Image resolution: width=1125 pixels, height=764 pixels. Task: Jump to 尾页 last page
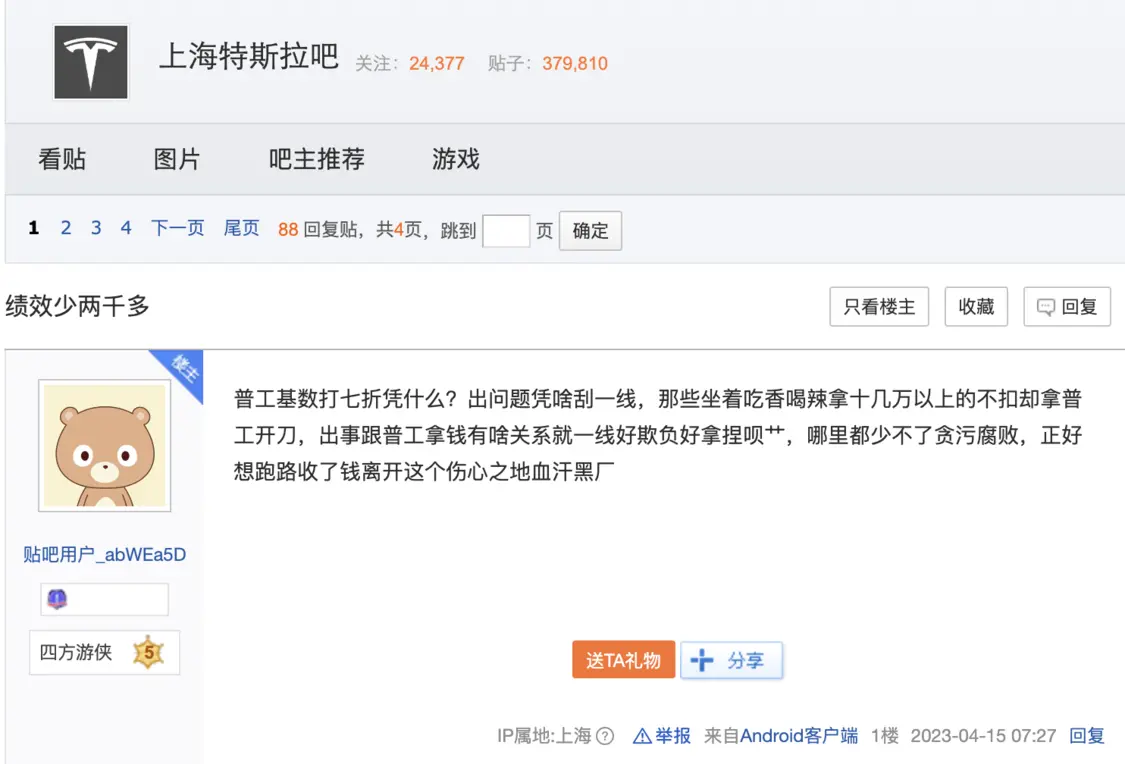click(x=241, y=228)
